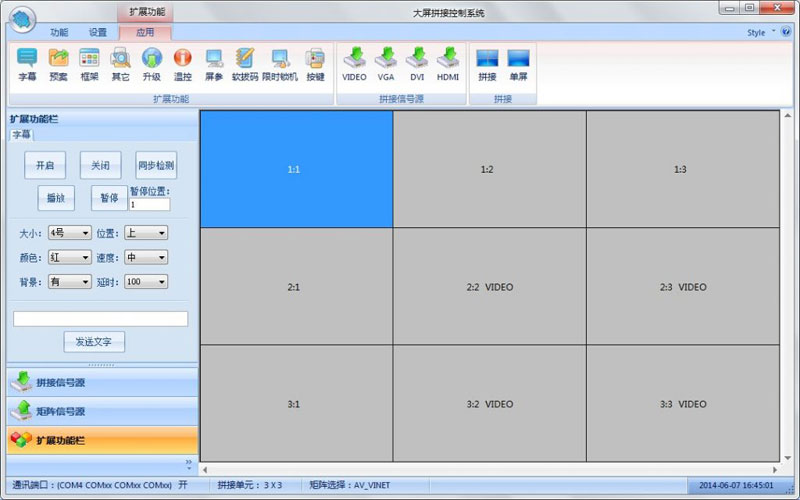Select screen cell 1:1
This screenshot has height=500, width=800.
pyautogui.click(x=296, y=169)
